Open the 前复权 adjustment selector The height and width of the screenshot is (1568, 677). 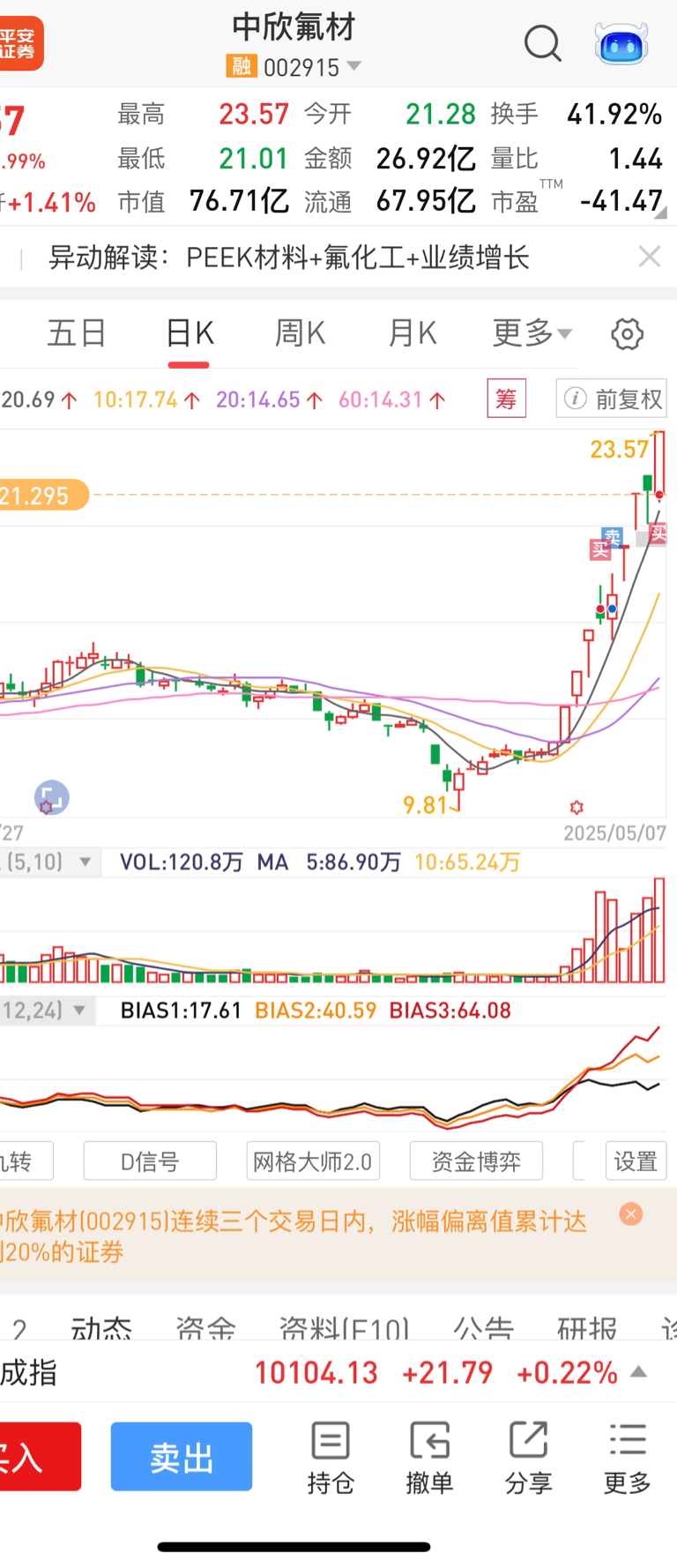611,399
